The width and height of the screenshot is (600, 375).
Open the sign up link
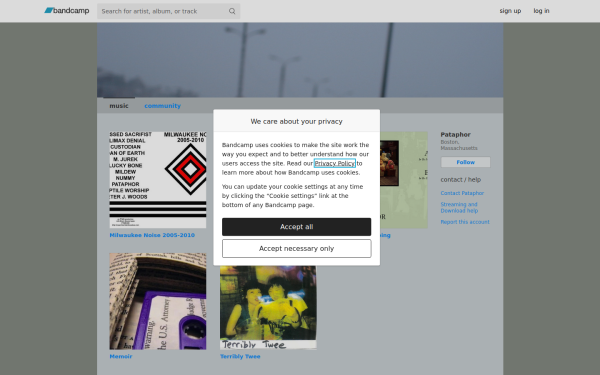pos(510,11)
